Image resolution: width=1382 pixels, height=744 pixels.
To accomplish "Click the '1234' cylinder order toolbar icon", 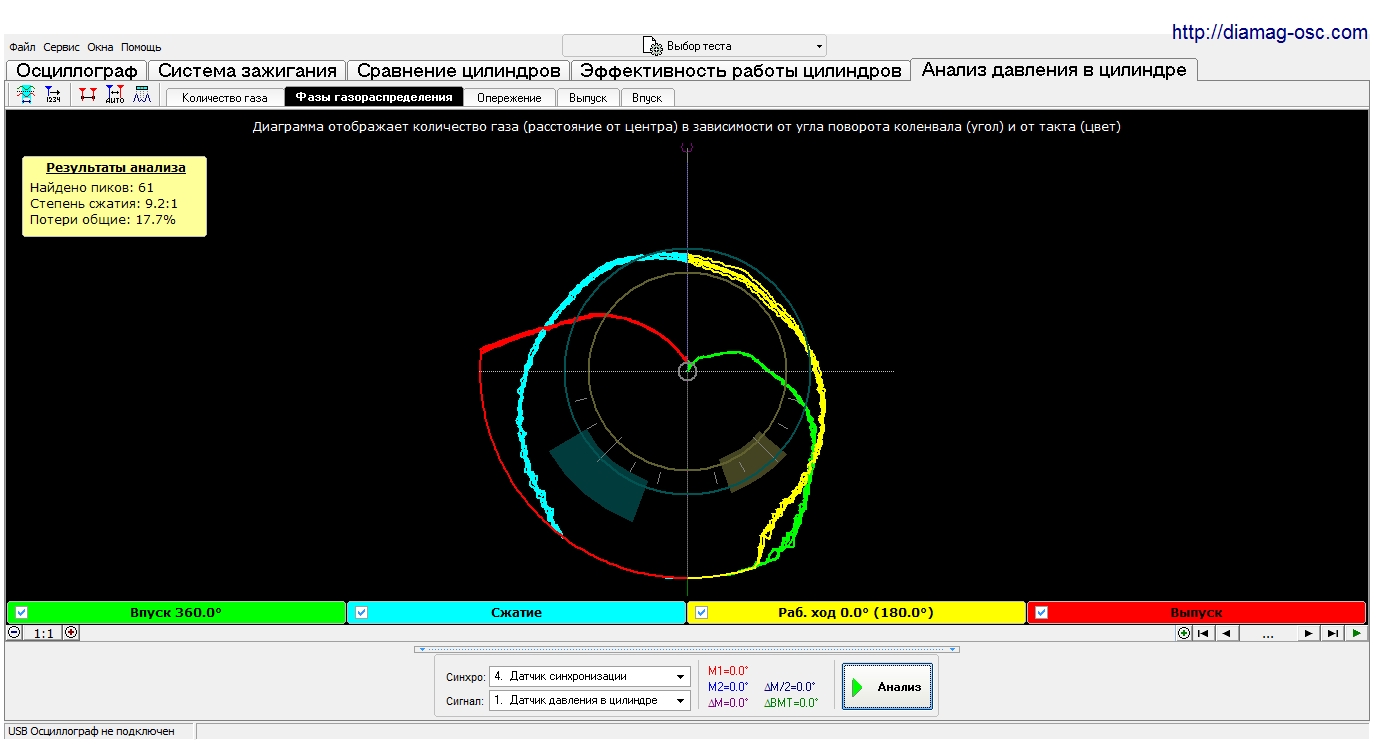I will 53,95.
